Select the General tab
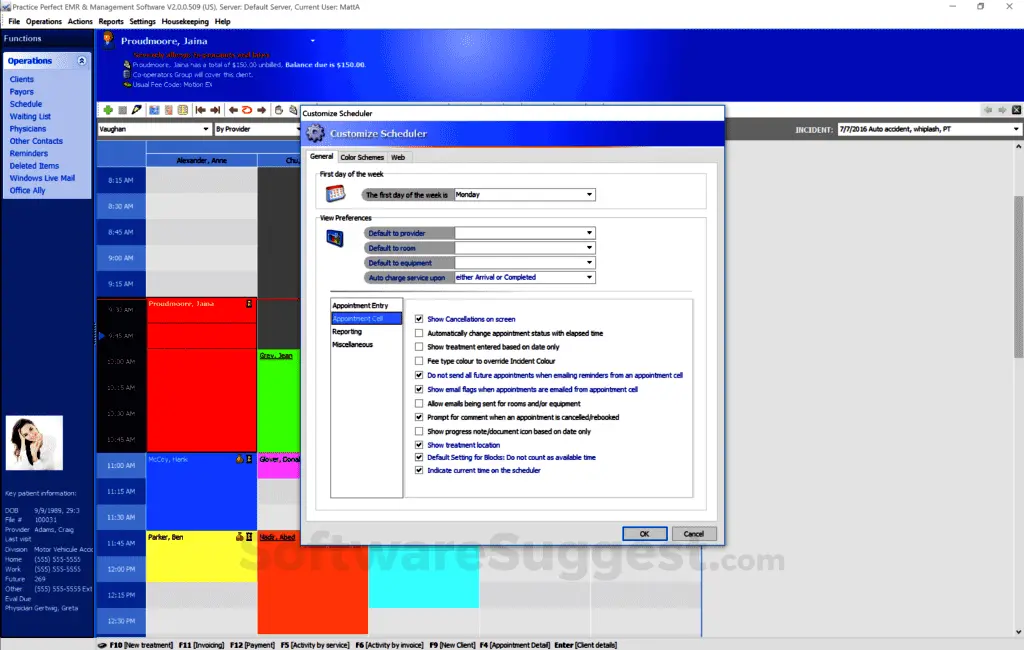Image resolution: width=1024 pixels, height=650 pixels. point(321,157)
